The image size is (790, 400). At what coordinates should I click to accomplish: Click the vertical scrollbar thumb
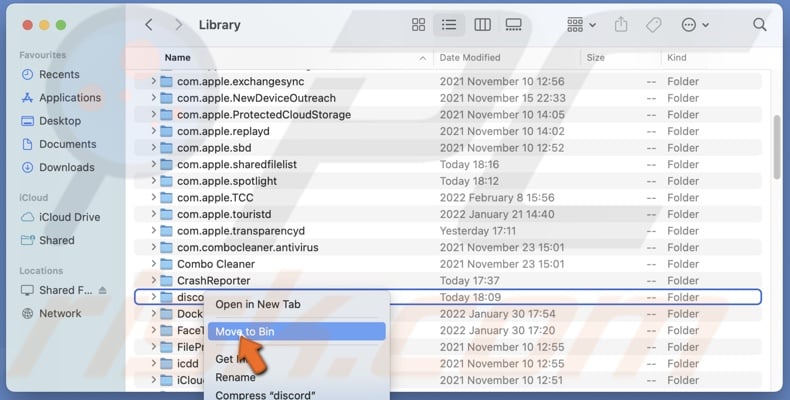(x=777, y=147)
